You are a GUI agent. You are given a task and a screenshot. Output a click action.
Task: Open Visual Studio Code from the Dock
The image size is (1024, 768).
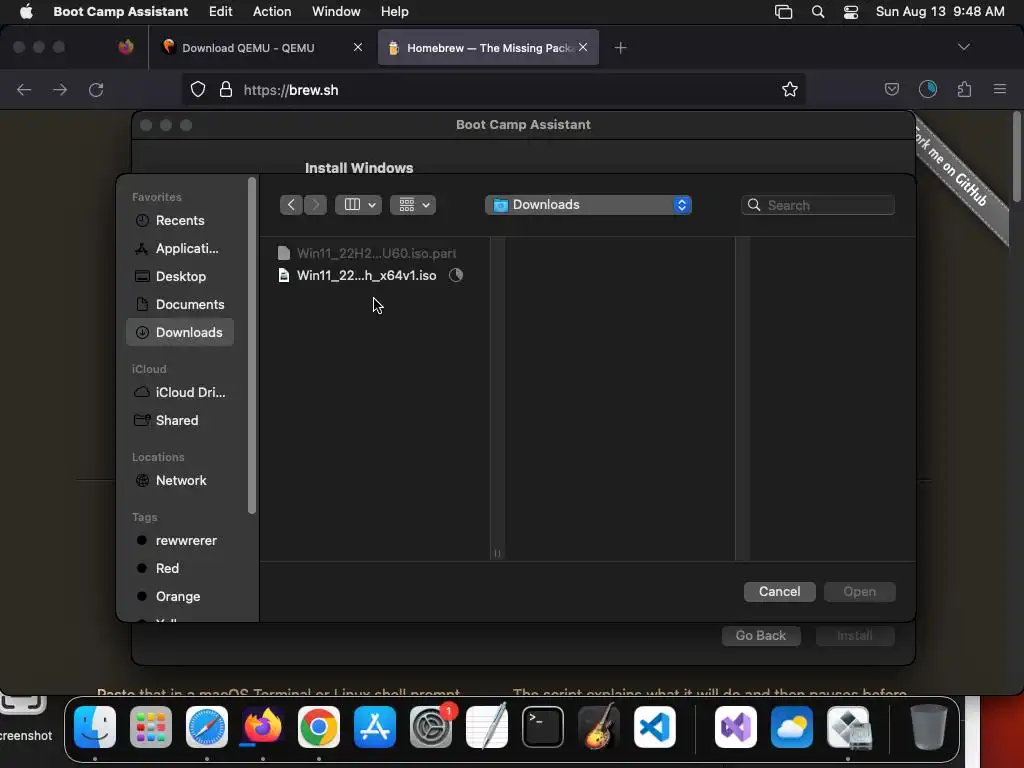[654, 727]
